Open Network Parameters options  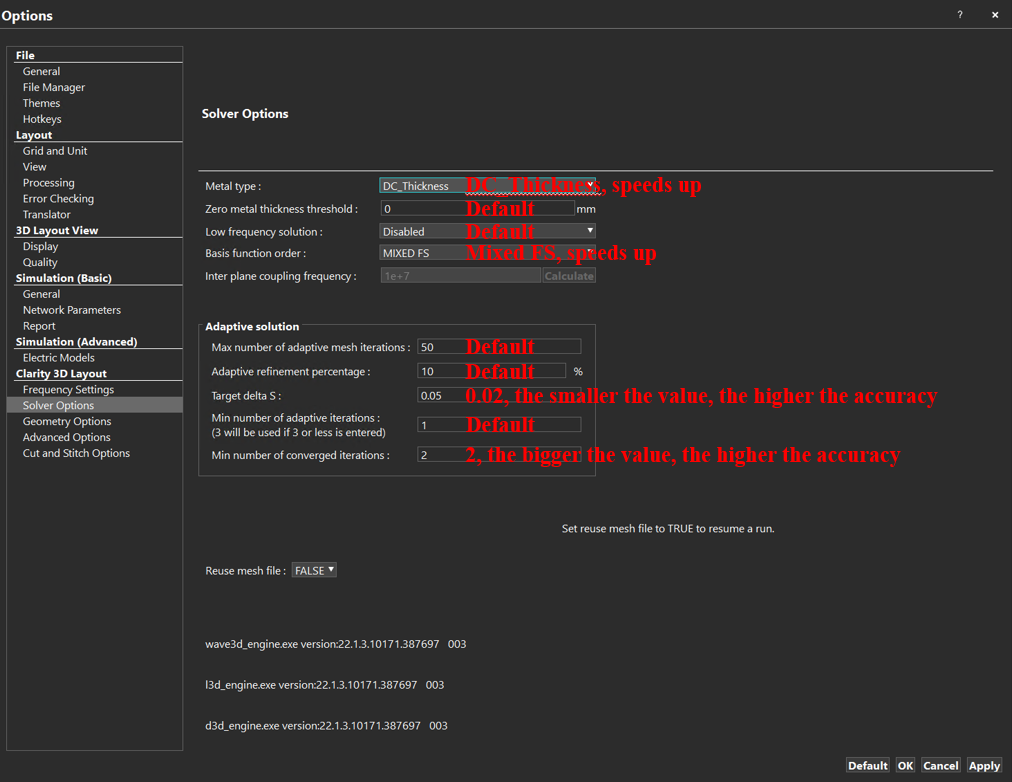[72, 310]
